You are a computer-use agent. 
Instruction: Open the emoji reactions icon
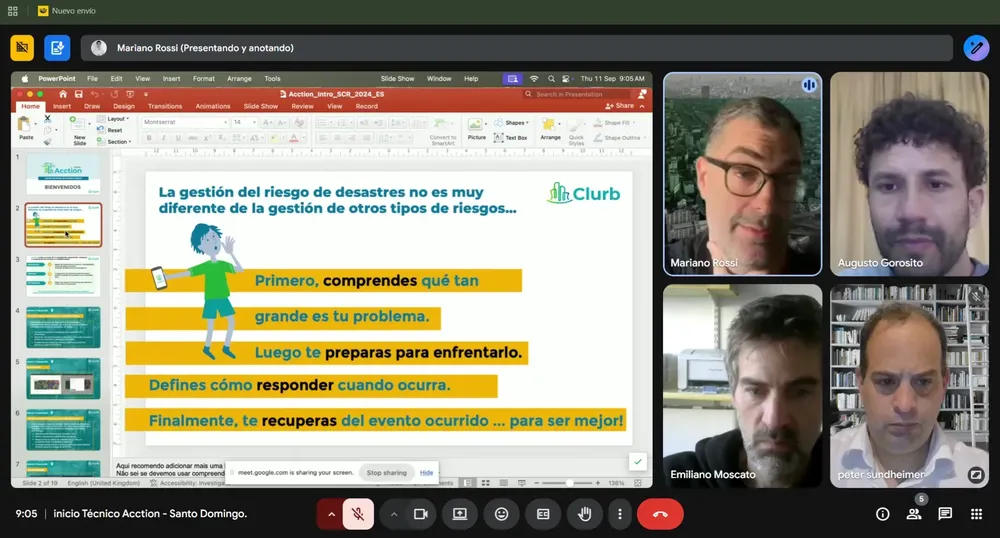point(501,514)
